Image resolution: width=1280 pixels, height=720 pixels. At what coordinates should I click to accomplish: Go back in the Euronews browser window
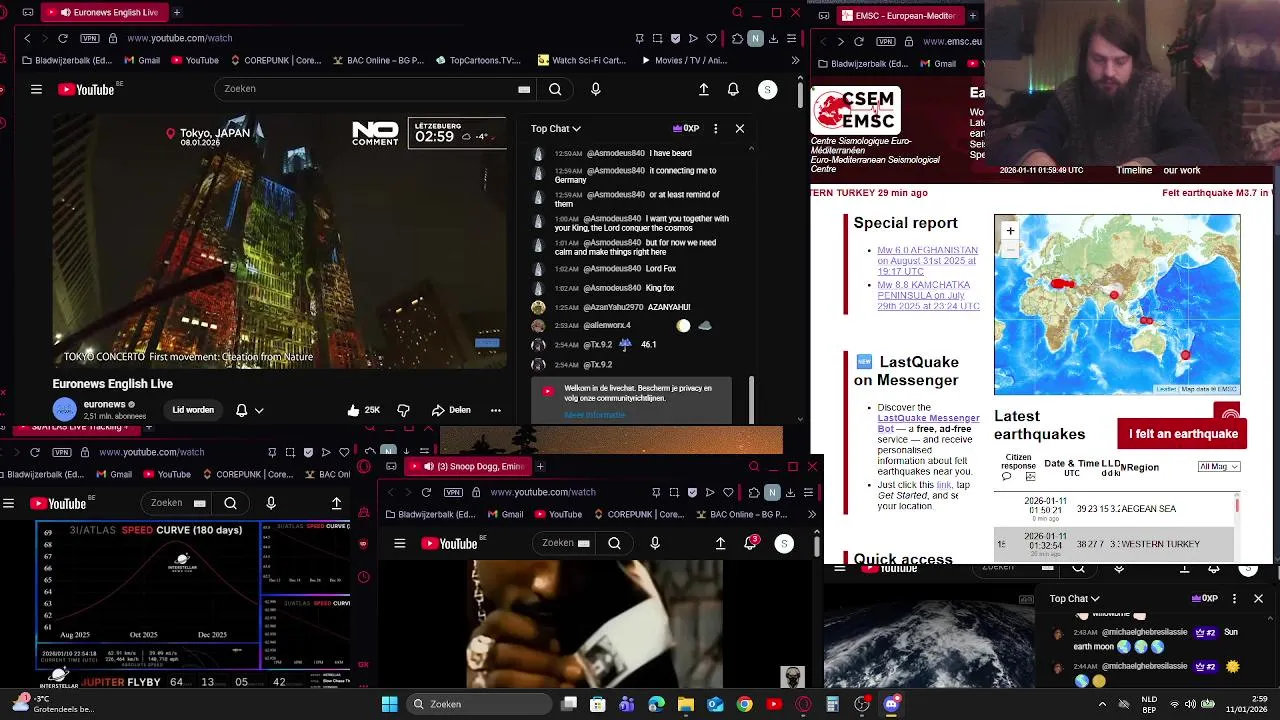tap(27, 38)
